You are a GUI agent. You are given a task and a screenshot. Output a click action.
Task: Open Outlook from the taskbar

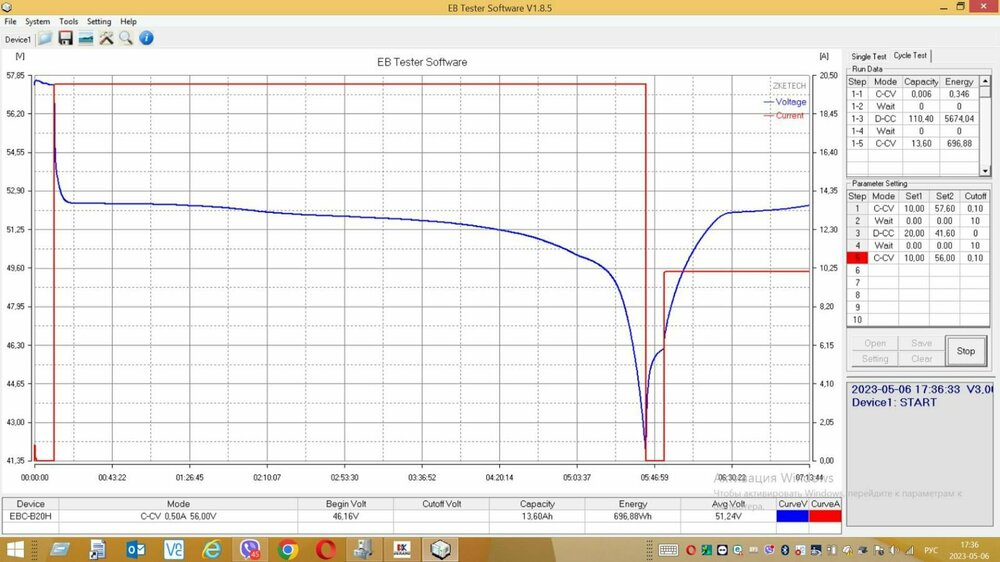(x=135, y=549)
